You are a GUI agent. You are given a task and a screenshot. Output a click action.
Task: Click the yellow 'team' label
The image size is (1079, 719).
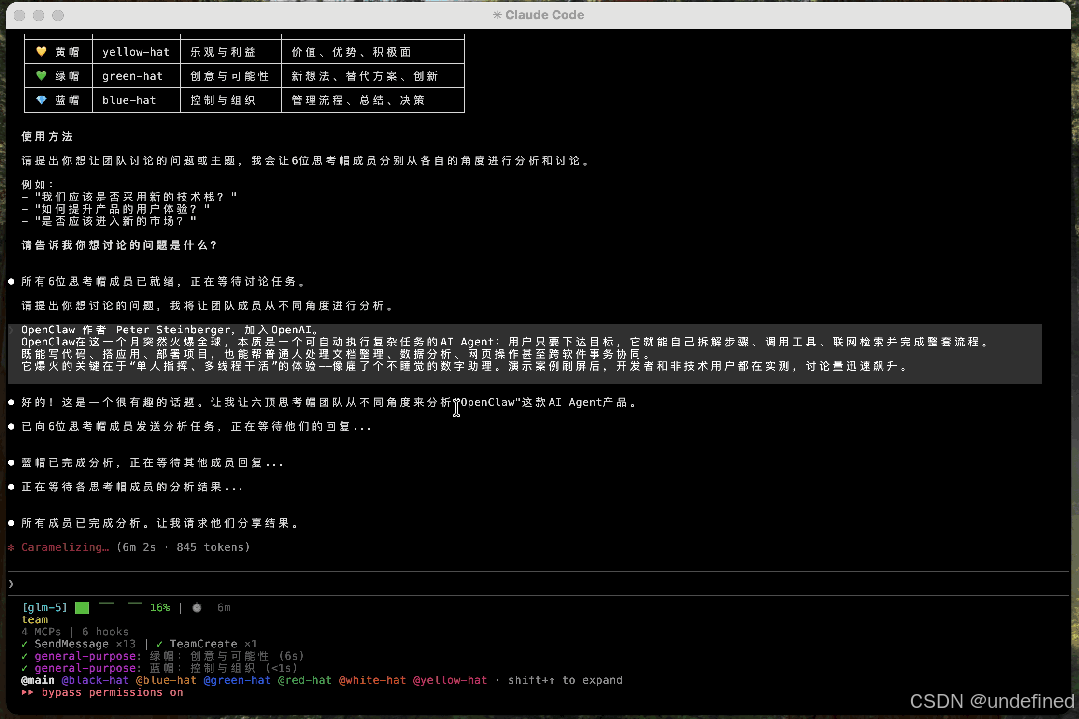click(x=34, y=620)
